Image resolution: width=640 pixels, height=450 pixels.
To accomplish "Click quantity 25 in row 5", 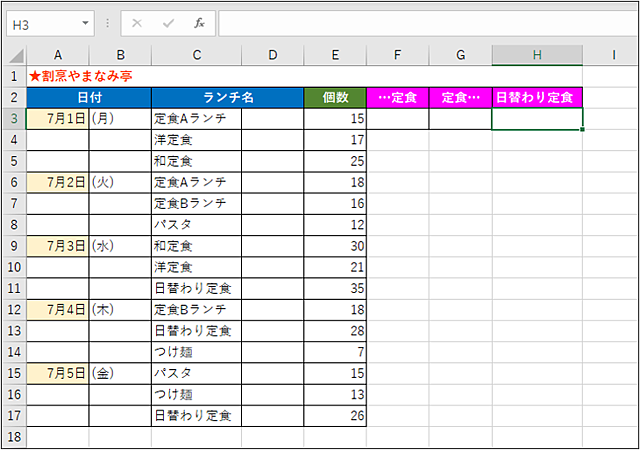I will (x=335, y=161).
